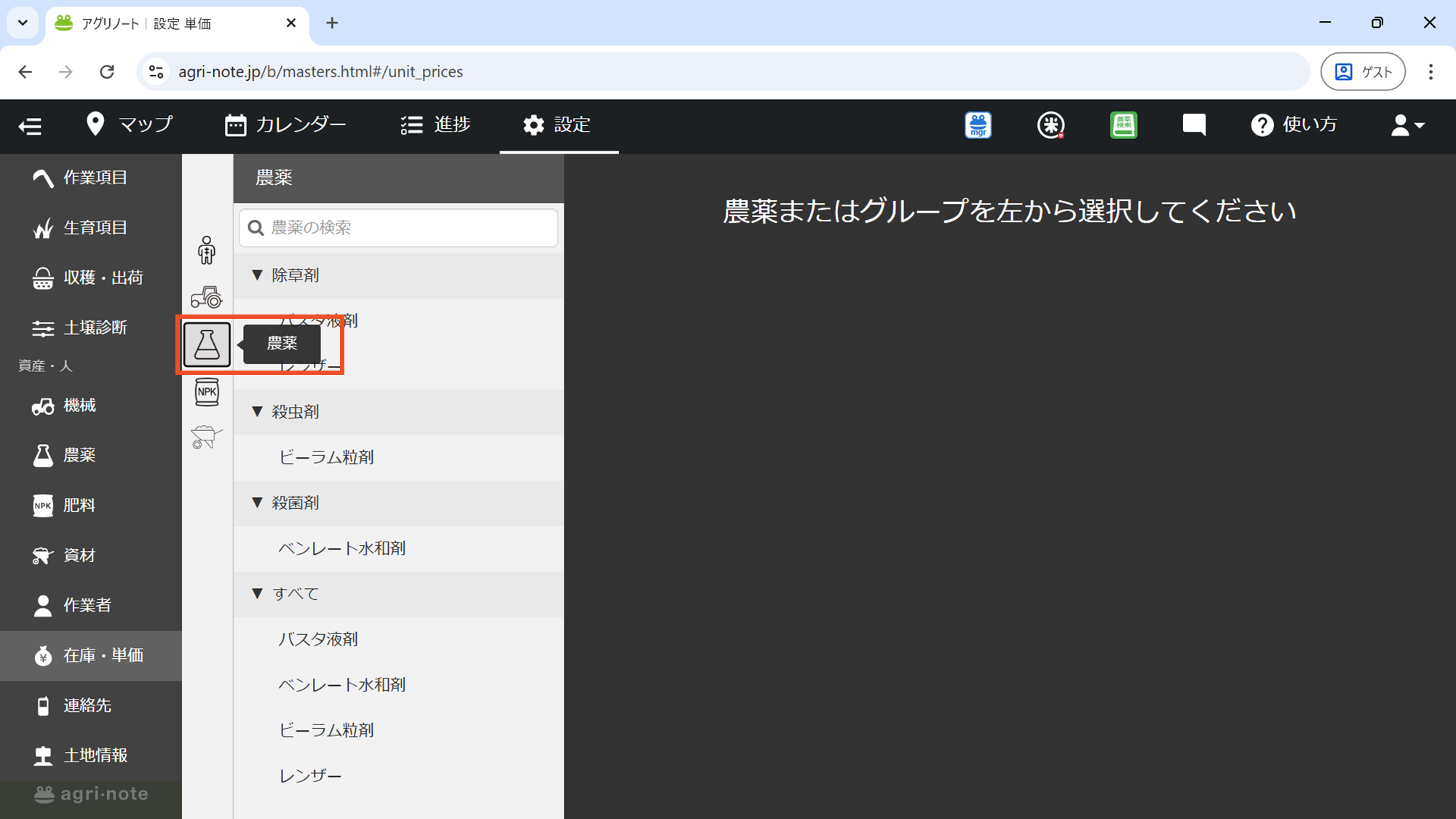Select バスタ液剤 under すべて
The width and height of the screenshot is (1456, 819).
[x=398, y=639]
